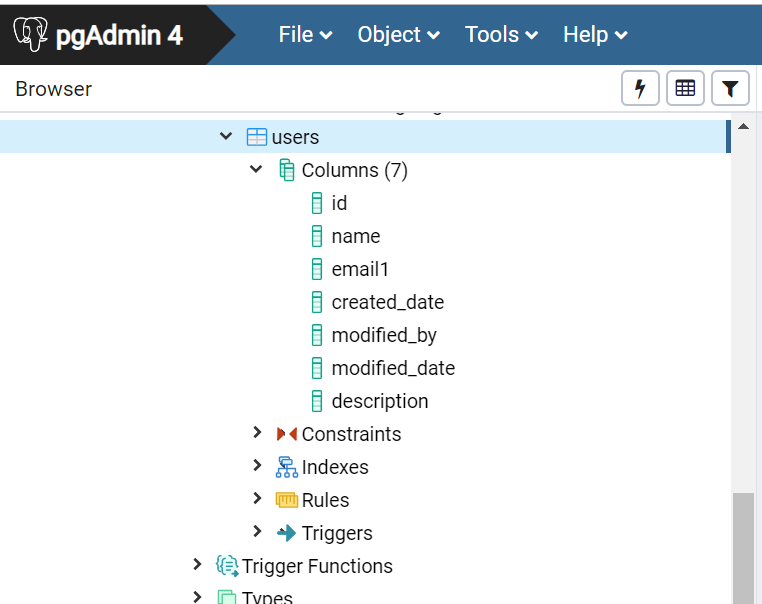Select the Triggers label
This screenshot has height=604, width=762.
(337, 534)
